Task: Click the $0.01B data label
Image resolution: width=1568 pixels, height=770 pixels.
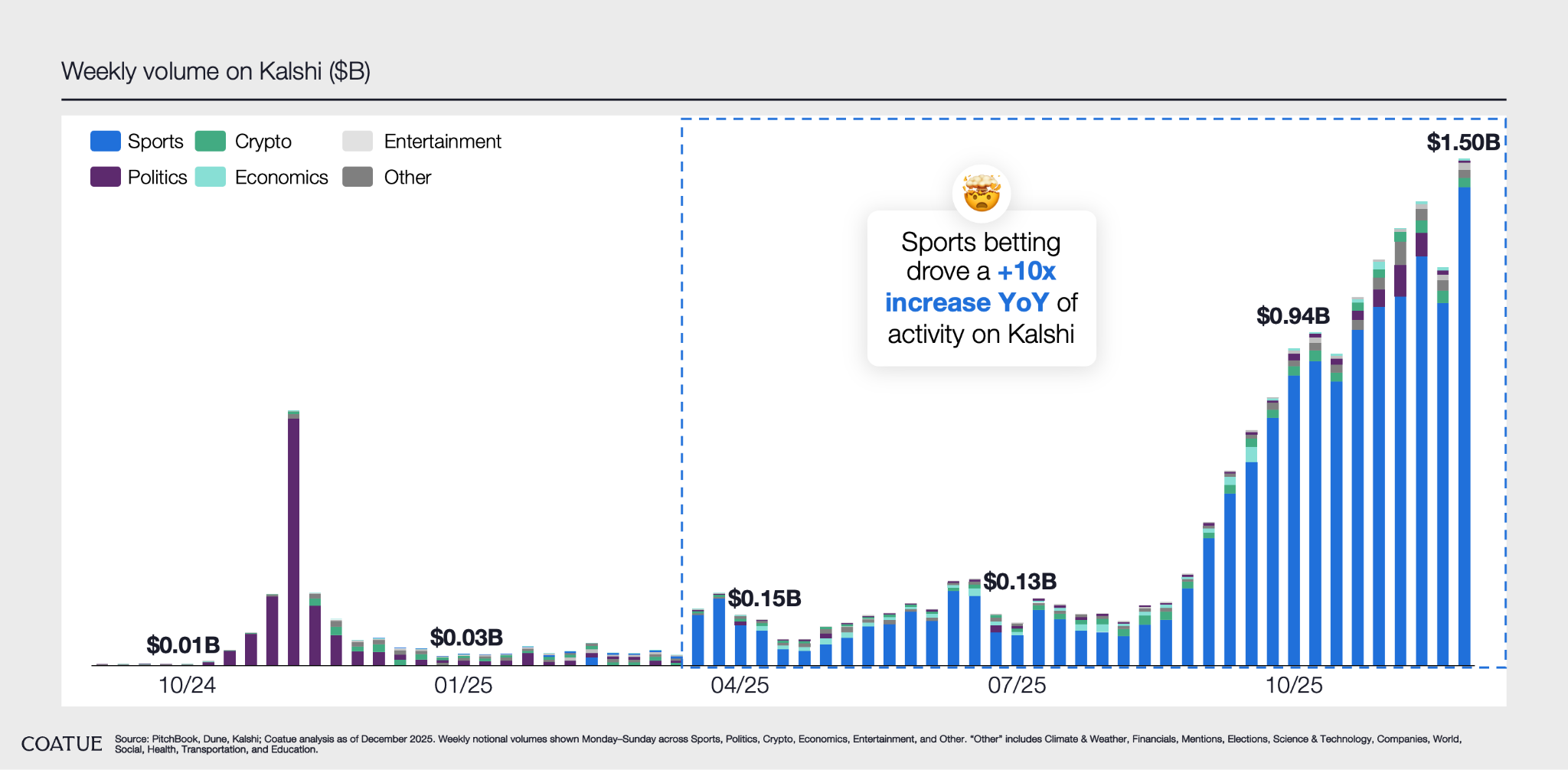Action: 183,644
